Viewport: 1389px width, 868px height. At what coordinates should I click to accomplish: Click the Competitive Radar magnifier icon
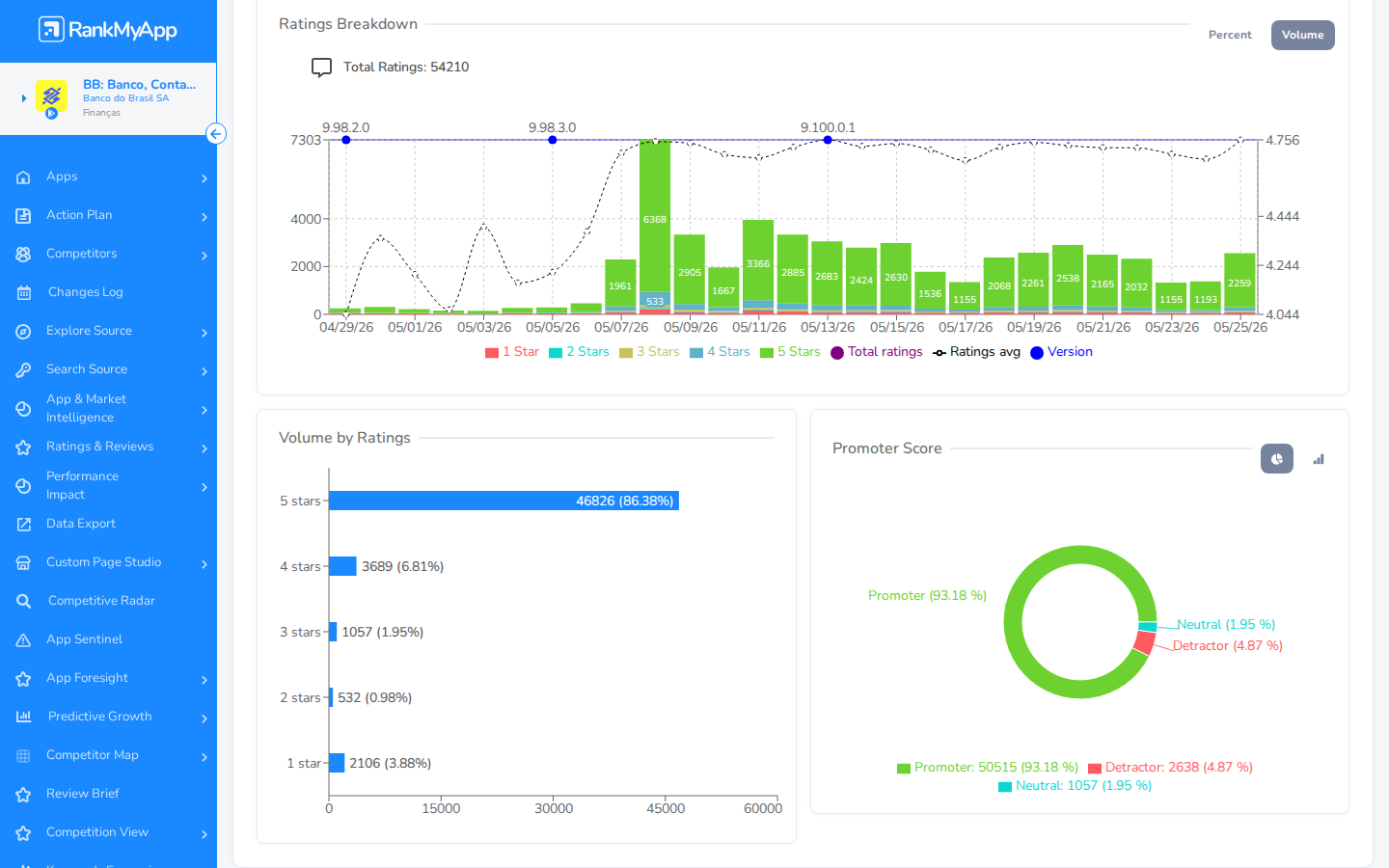pos(24,602)
